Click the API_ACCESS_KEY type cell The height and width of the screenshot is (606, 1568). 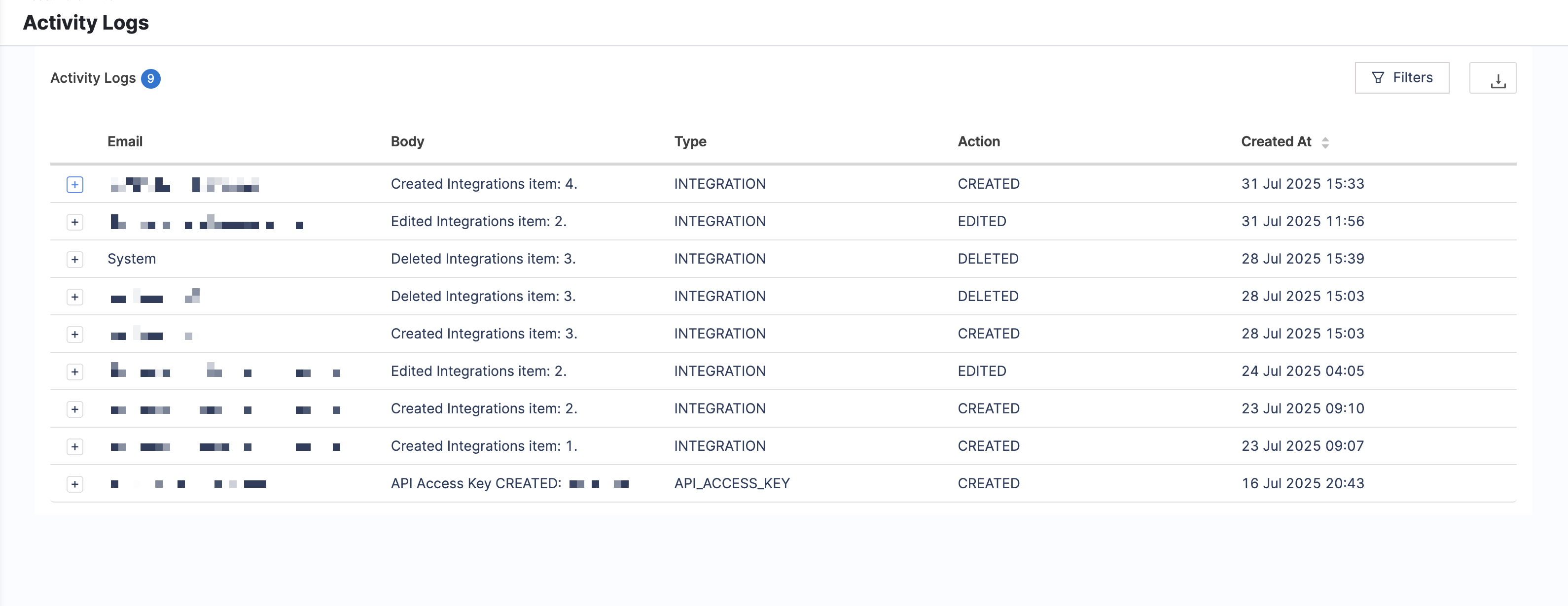[x=731, y=484]
